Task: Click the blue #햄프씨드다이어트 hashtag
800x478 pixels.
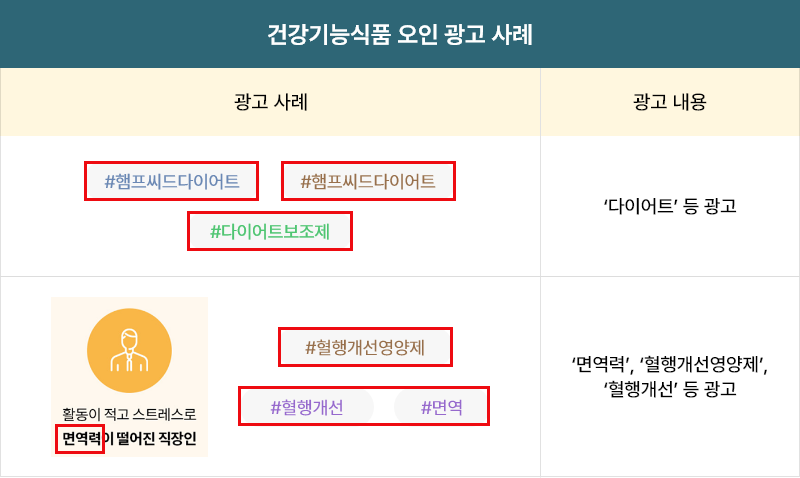Action: click(x=171, y=181)
